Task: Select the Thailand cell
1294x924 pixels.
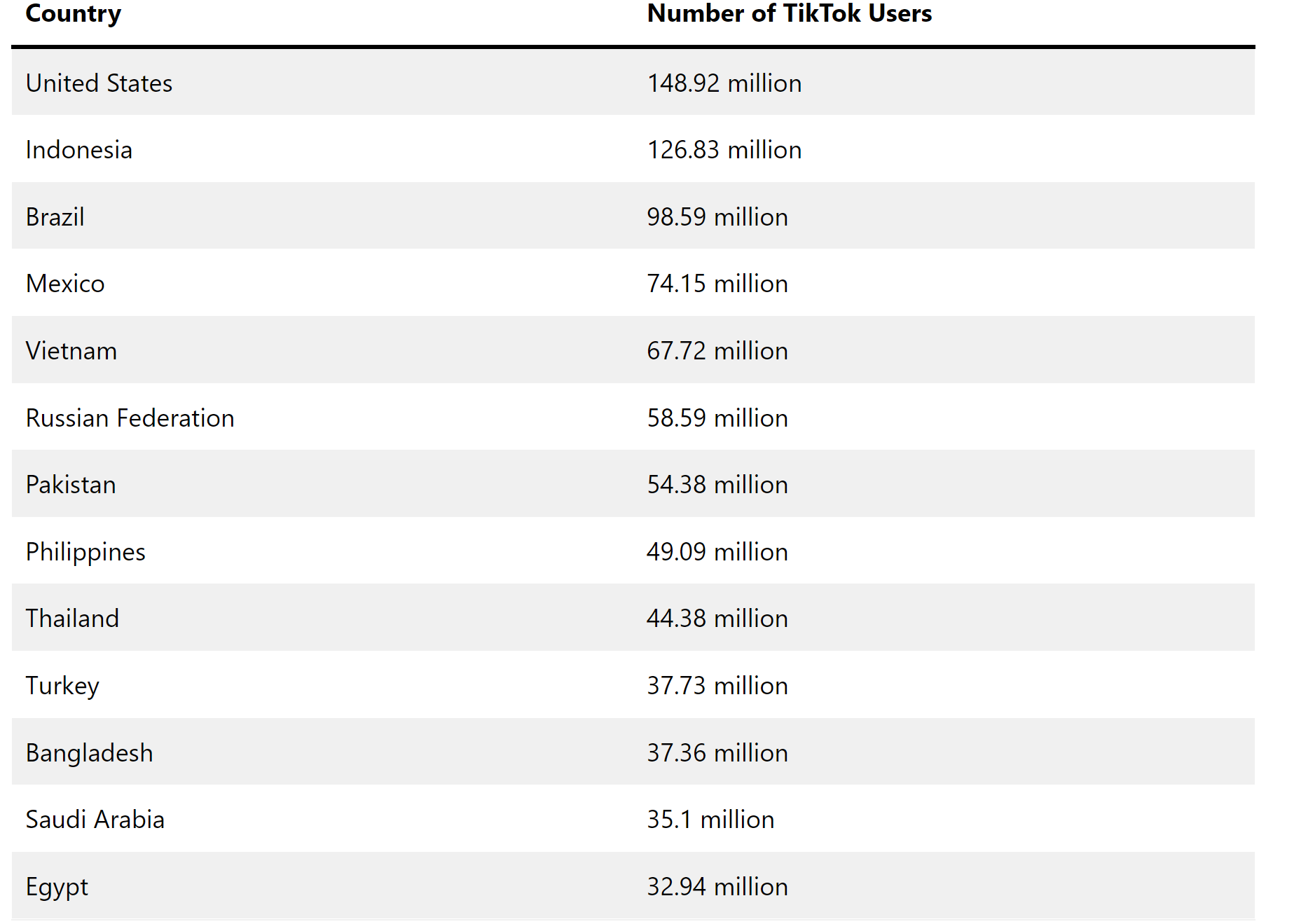Action: click(72, 619)
